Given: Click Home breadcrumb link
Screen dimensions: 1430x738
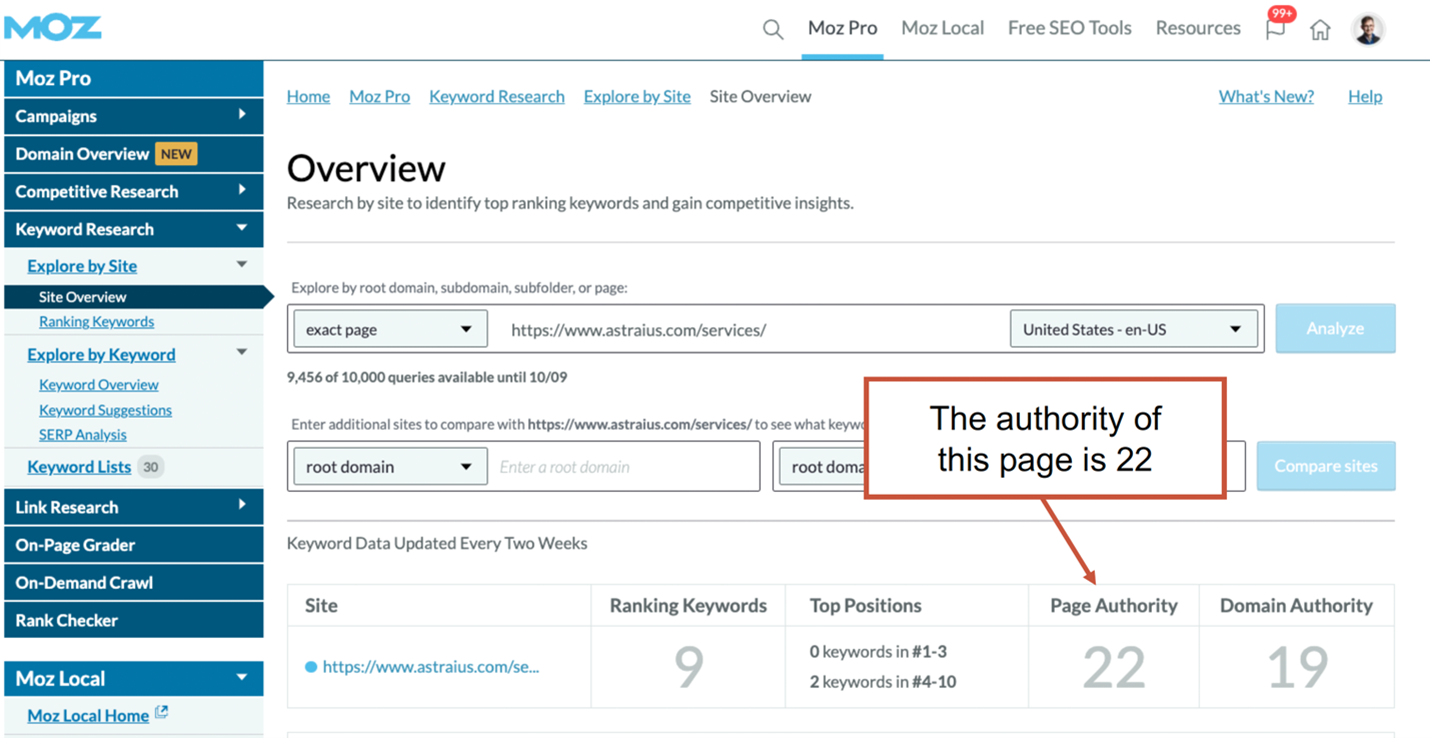Looking at the screenshot, I should [308, 97].
